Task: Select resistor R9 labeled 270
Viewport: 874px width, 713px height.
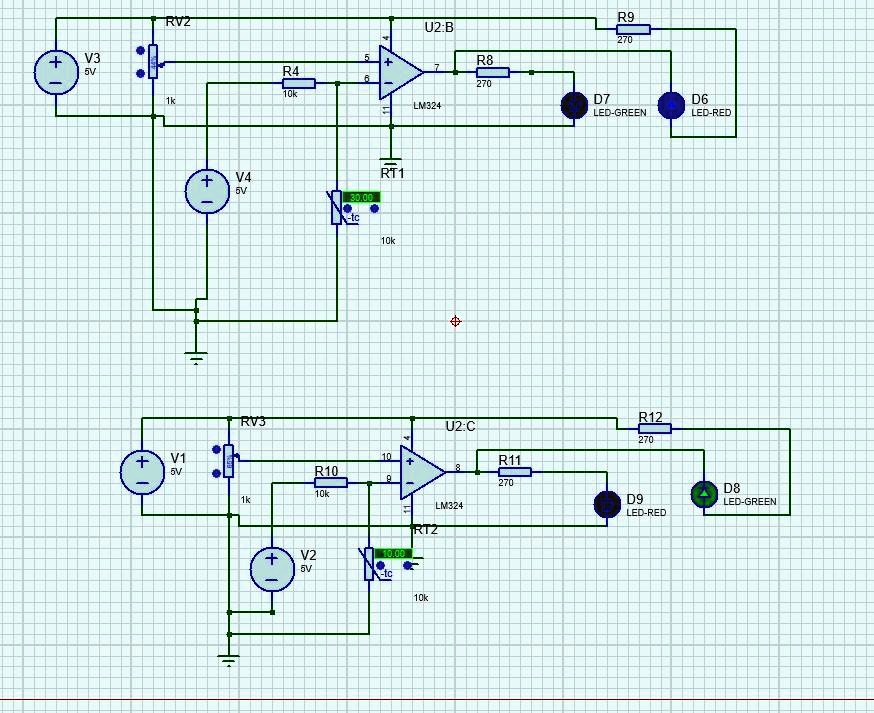Action: (x=633, y=30)
